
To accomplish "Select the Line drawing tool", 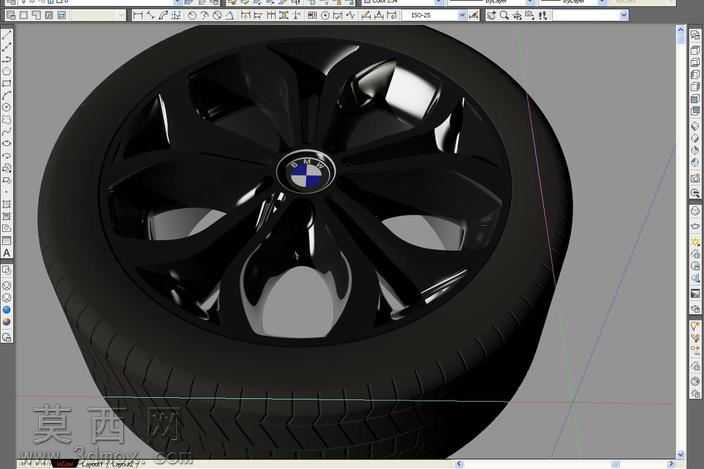I will [x=7, y=36].
